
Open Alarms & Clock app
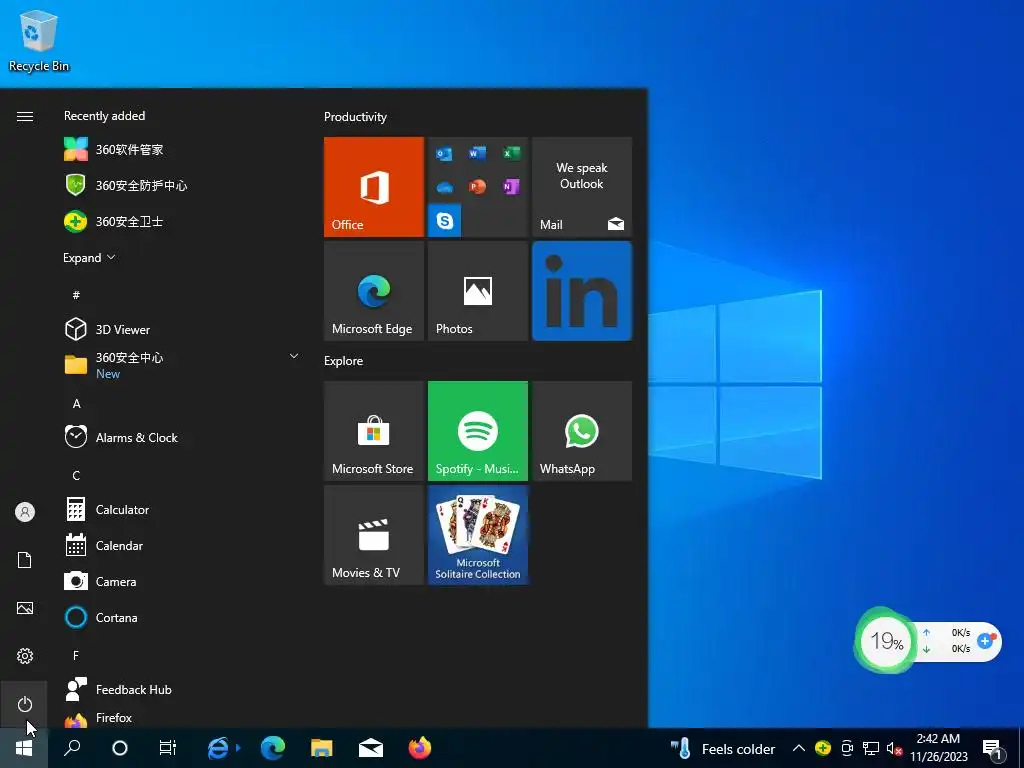tap(182, 438)
